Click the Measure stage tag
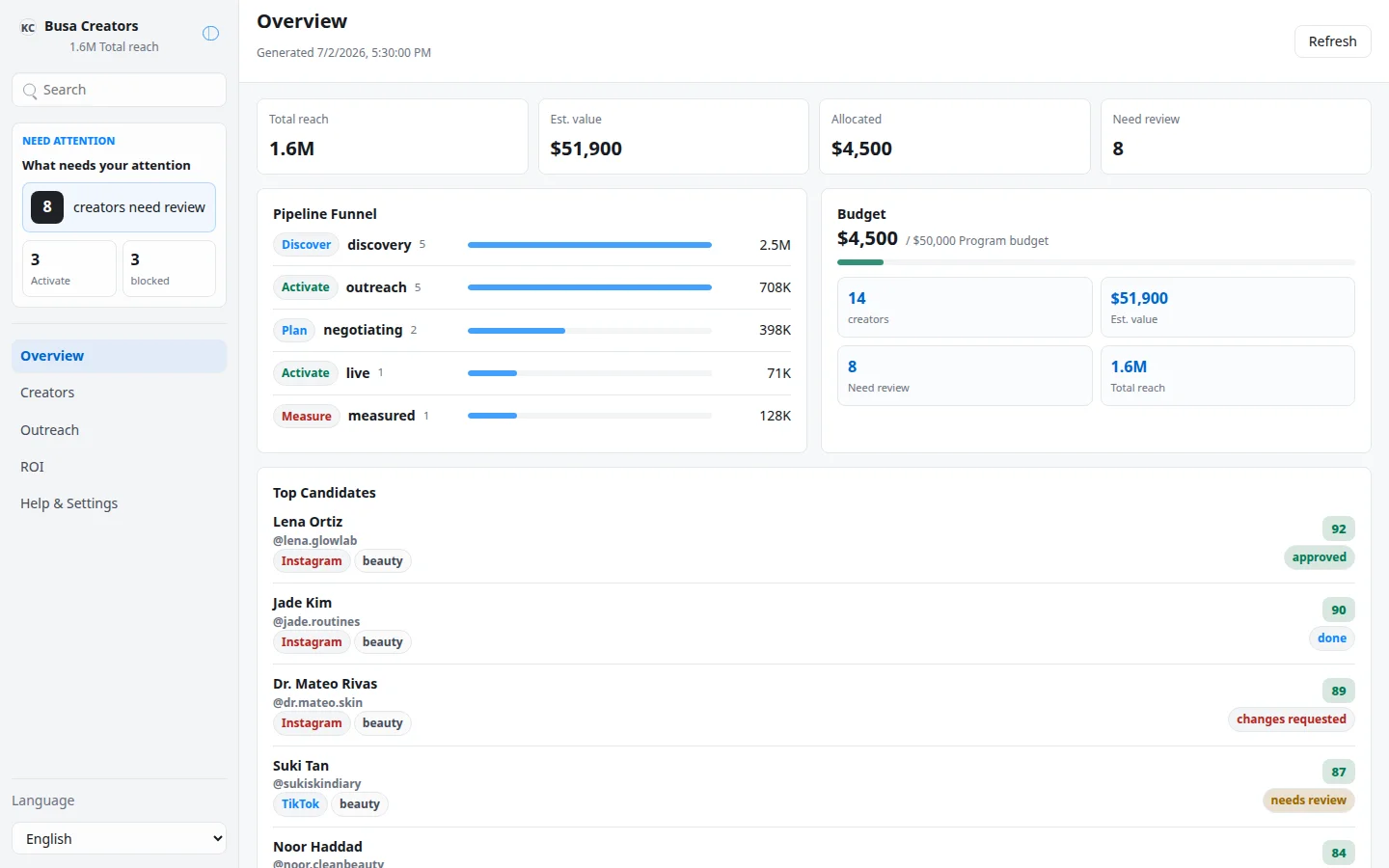Viewport: 1389px width, 868px height. click(307, 416)
